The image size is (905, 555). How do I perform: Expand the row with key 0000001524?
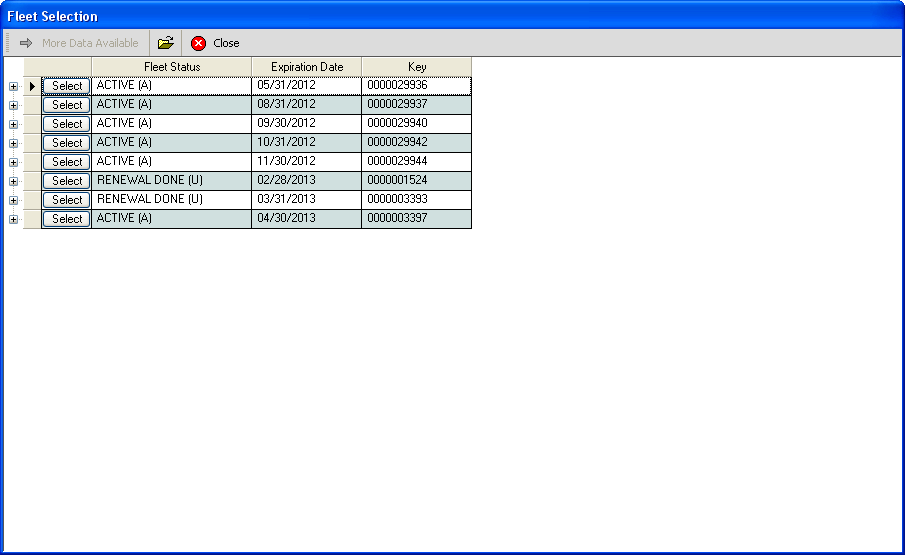13,181
